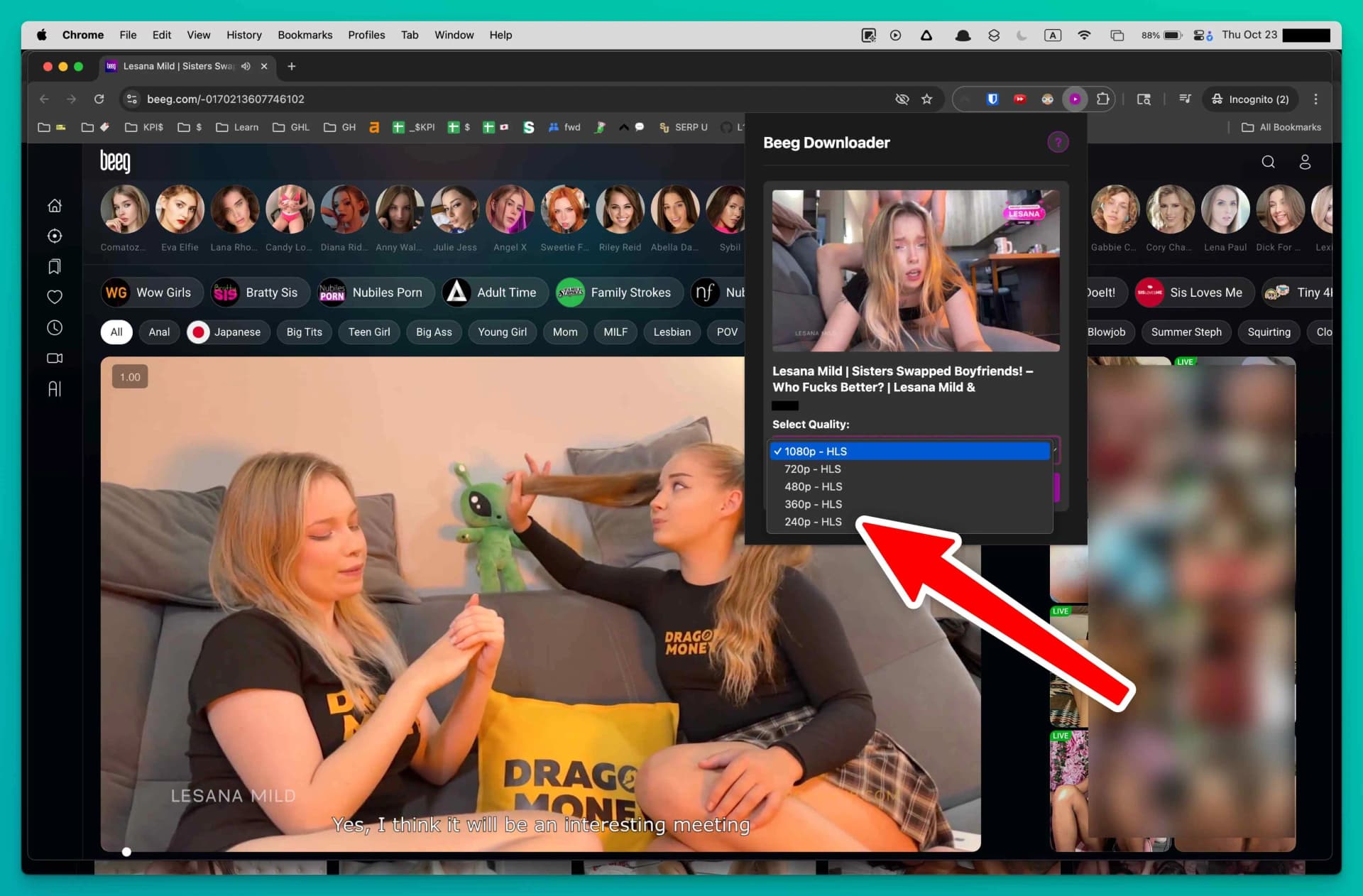Select 720p - HLS quality option
The image size is (1363, 896).
click(812, 469)
